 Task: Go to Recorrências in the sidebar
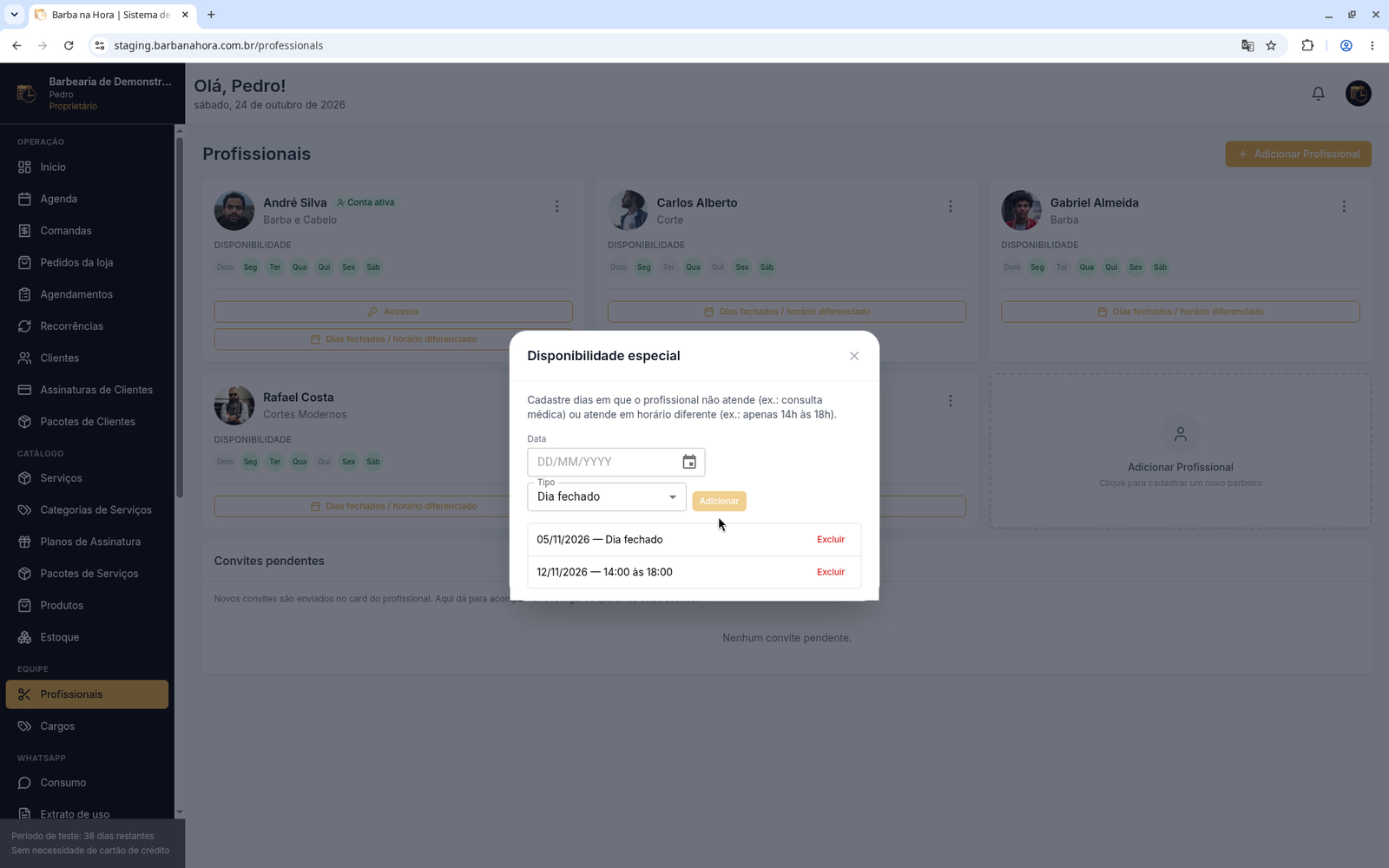87,326
